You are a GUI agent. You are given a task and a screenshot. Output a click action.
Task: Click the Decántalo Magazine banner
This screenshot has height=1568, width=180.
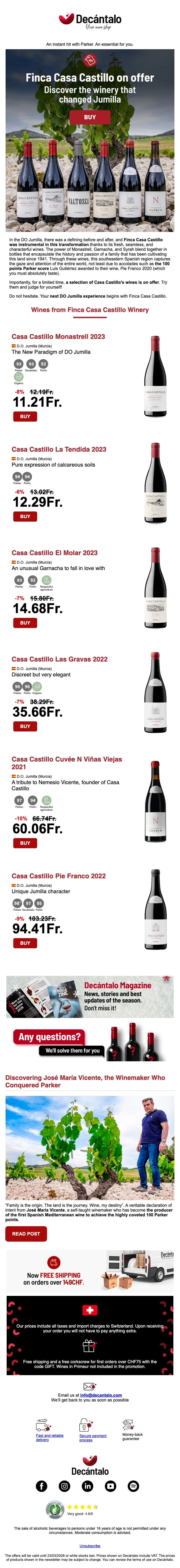click(x=90, y=997)
